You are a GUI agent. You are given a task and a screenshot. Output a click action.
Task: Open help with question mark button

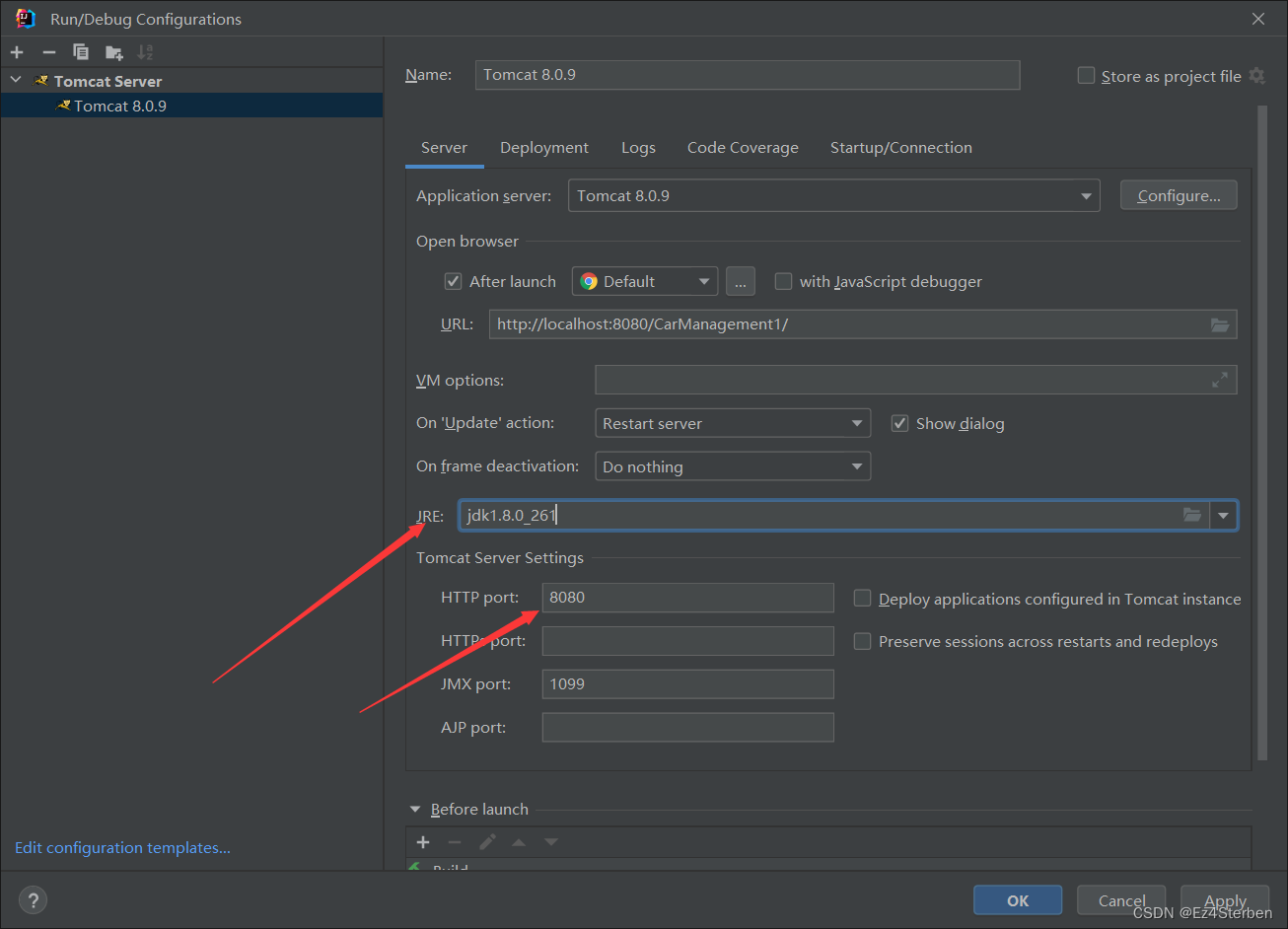tap(33, 900)
